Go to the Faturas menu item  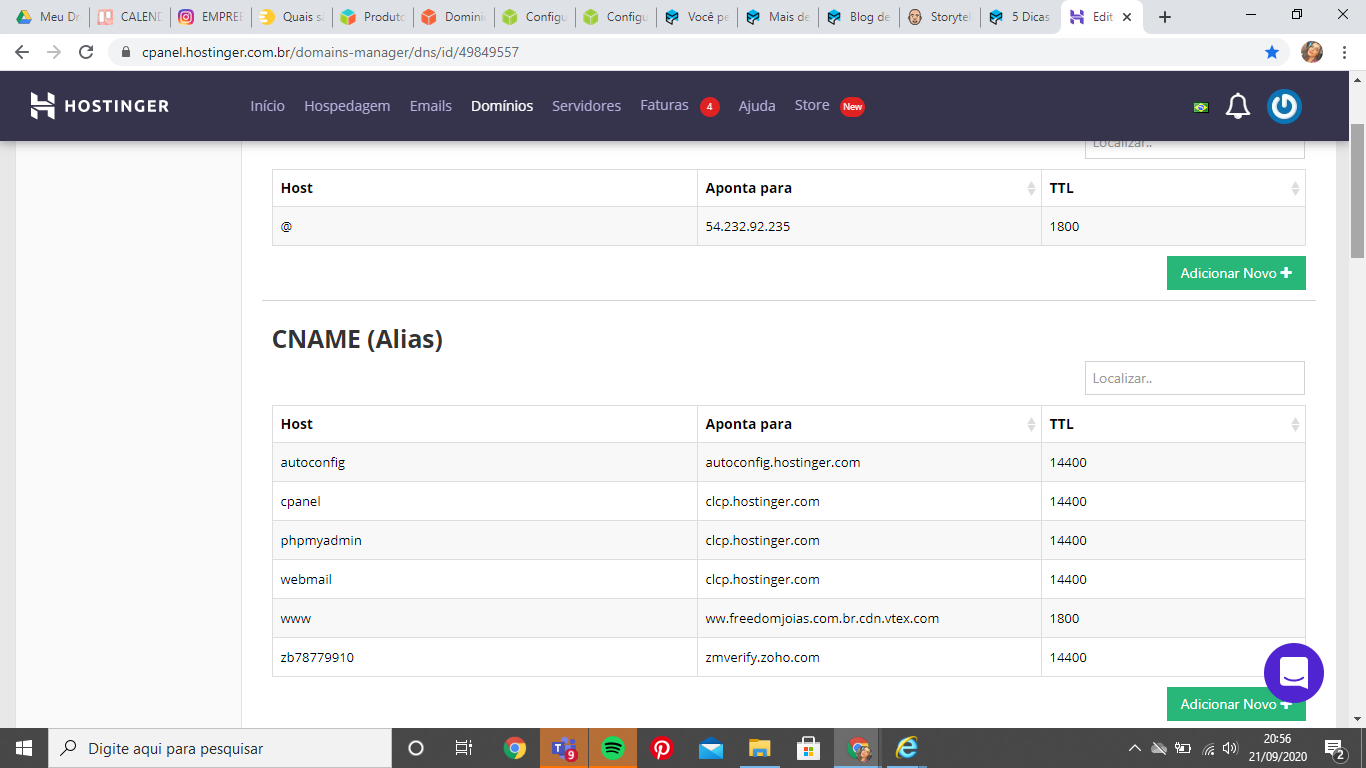664,105
